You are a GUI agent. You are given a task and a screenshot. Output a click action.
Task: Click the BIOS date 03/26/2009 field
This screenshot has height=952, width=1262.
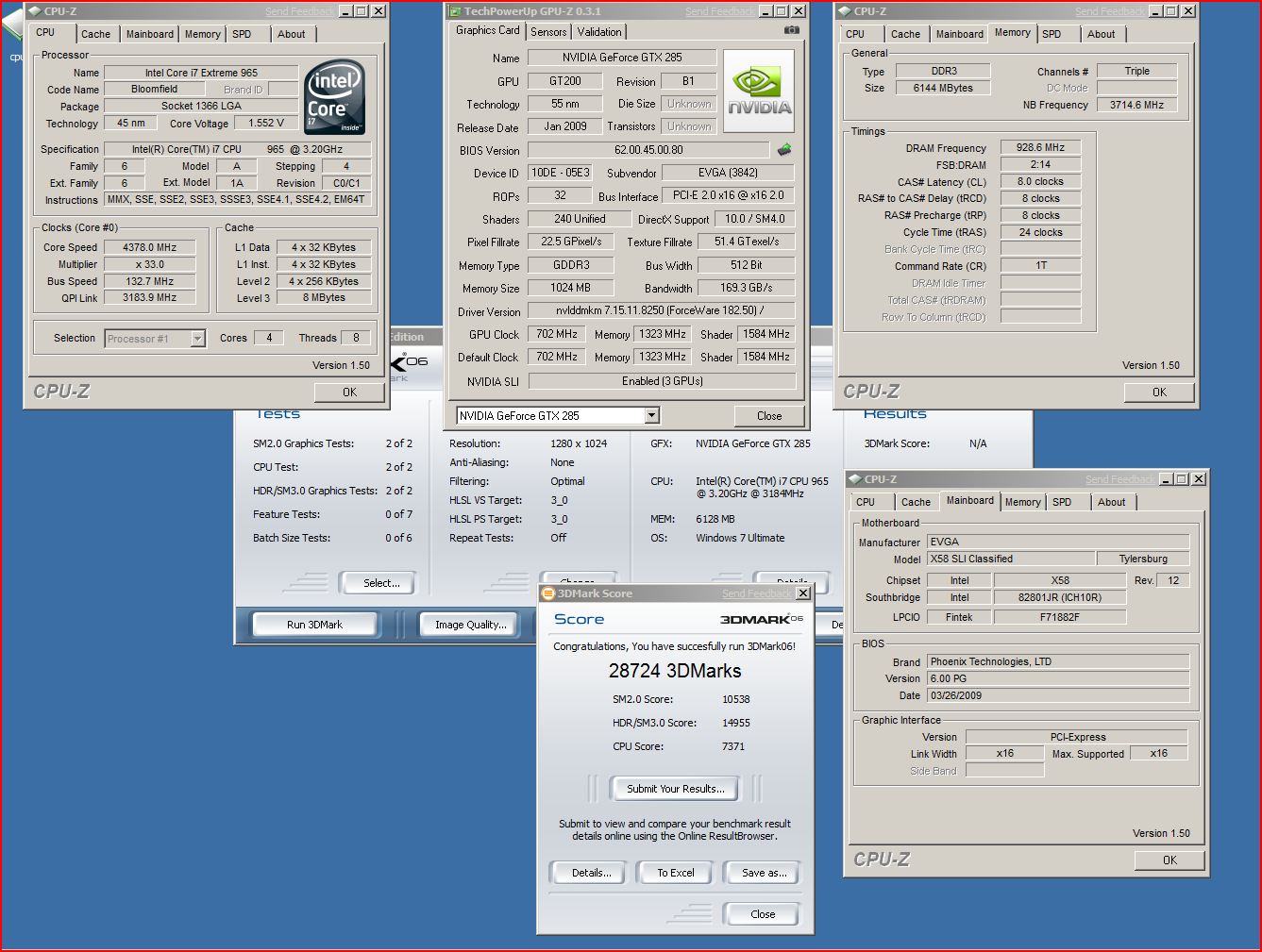1057,695
